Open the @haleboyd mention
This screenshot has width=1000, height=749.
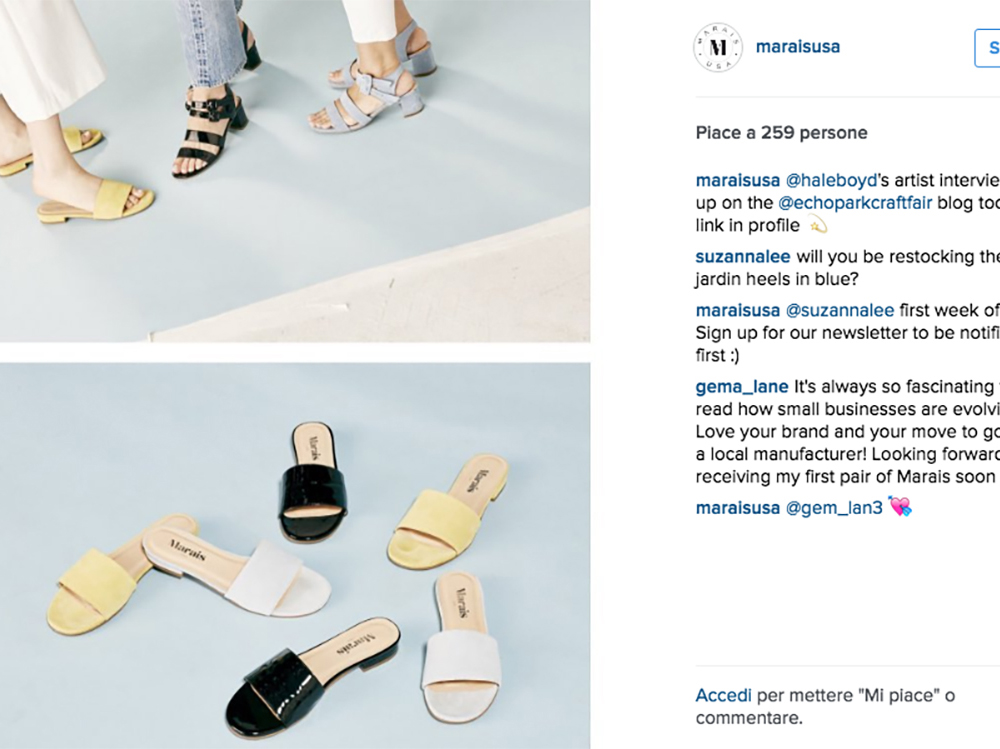[831, 181]
